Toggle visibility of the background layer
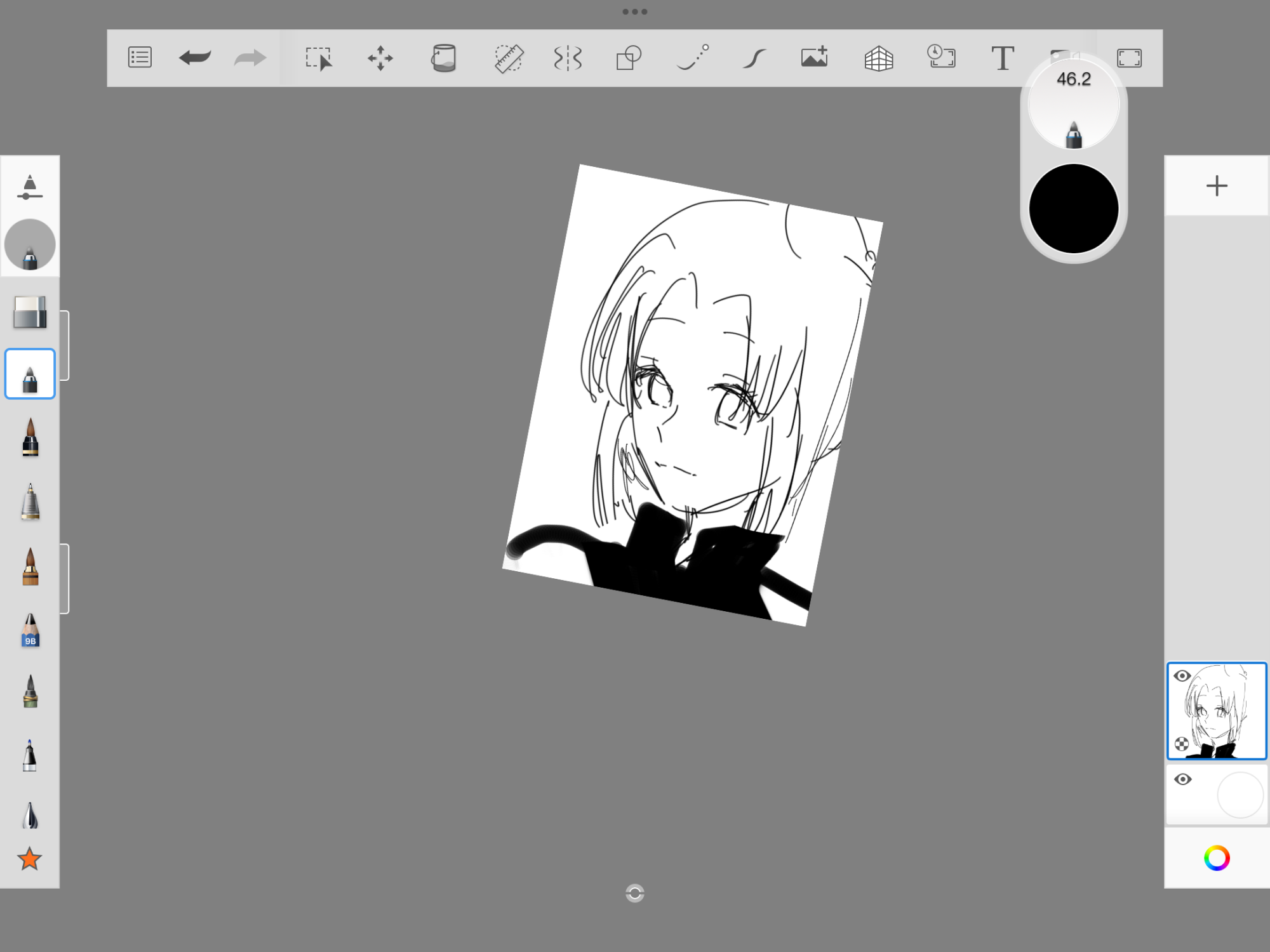The image size is (1270, 952). pyautogui.click(x=1182, y=779)
